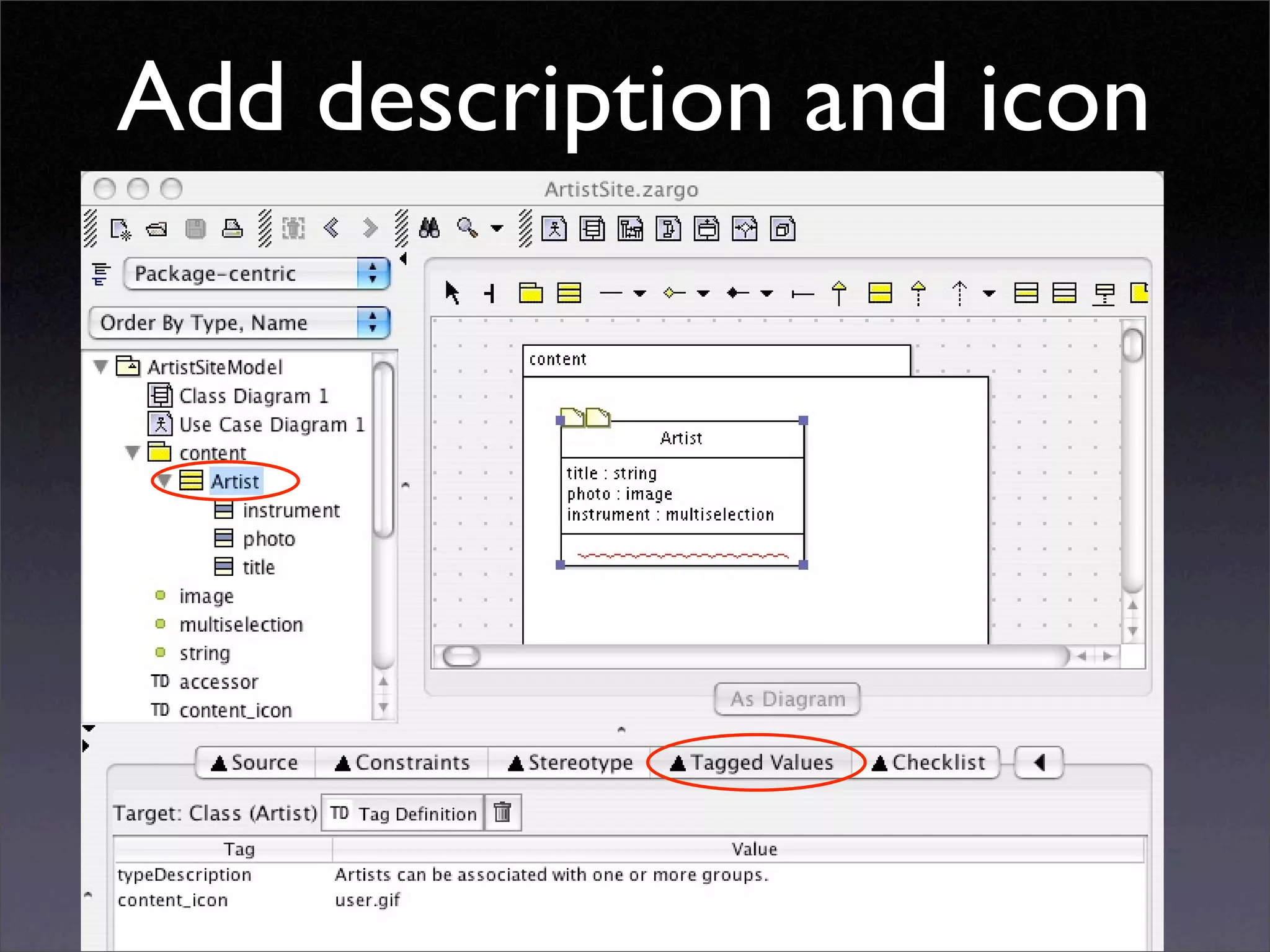This screenshot has width=1270, height=952.
Task: Click the trash delete tagged value icon
Action: (x=503, y=812)
